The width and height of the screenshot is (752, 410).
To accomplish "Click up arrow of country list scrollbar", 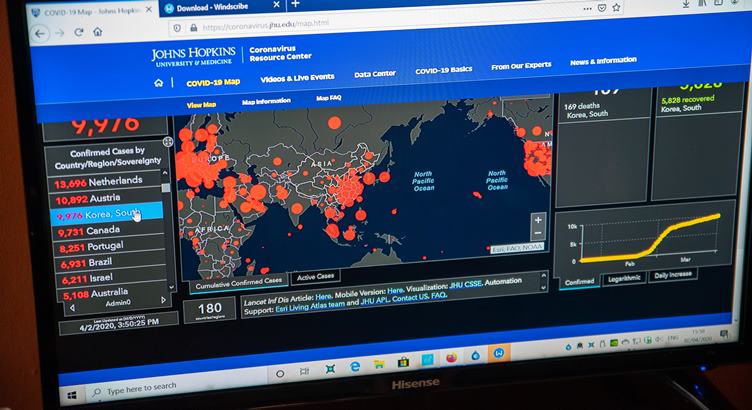I will click(165, 173).
